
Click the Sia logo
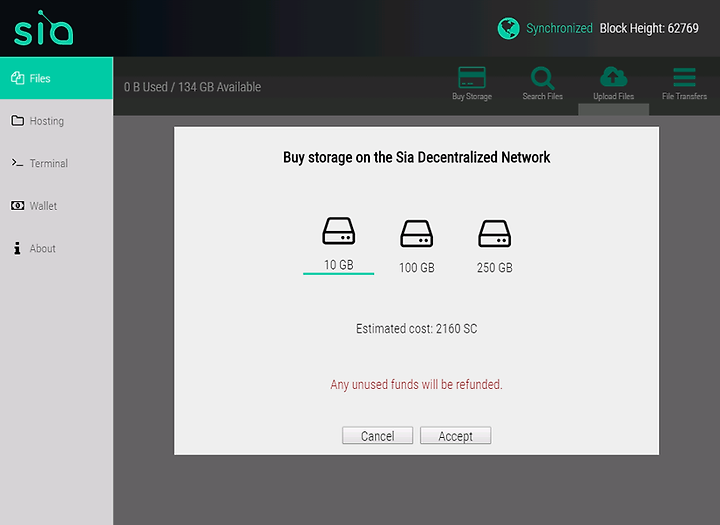43,28
